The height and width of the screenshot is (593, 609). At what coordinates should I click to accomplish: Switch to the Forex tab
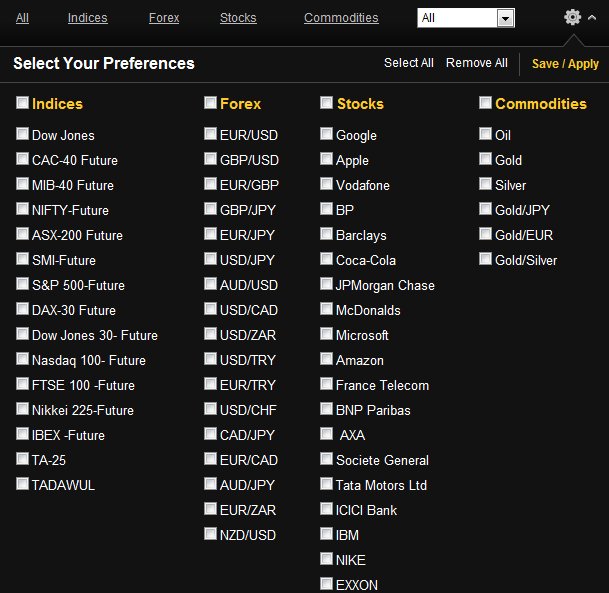coord(164,18)
